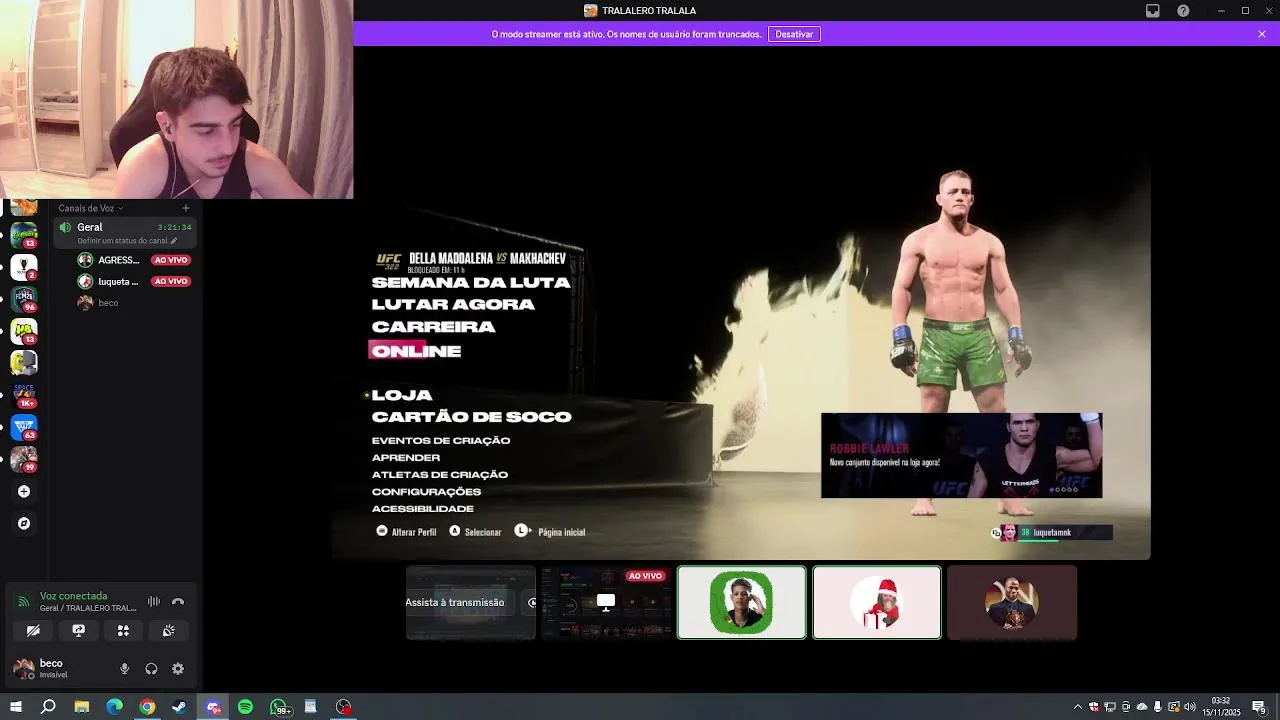Open the server with 1K+ badge

click(24, 395)
